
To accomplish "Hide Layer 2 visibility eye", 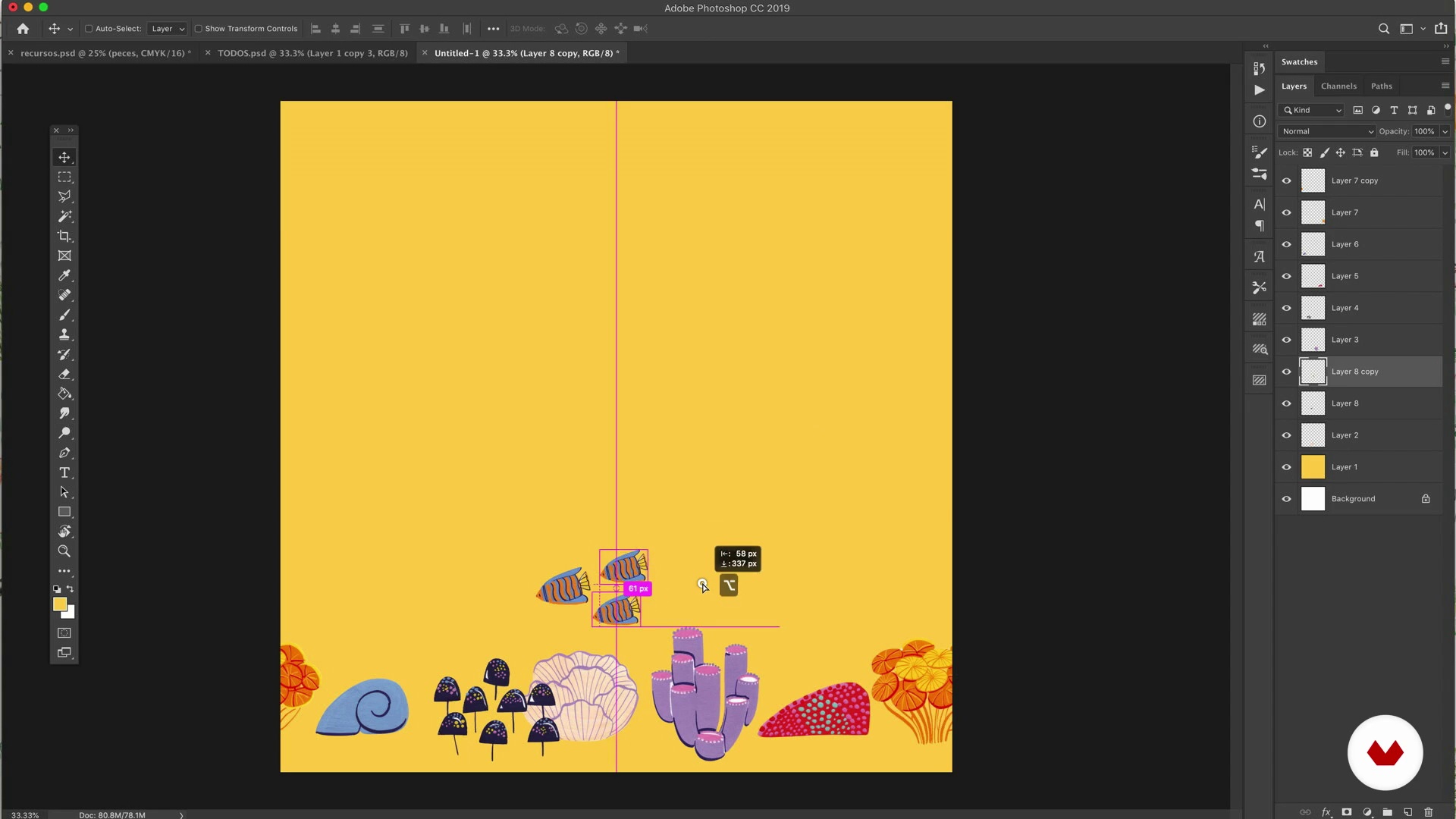I will 1287,436.
